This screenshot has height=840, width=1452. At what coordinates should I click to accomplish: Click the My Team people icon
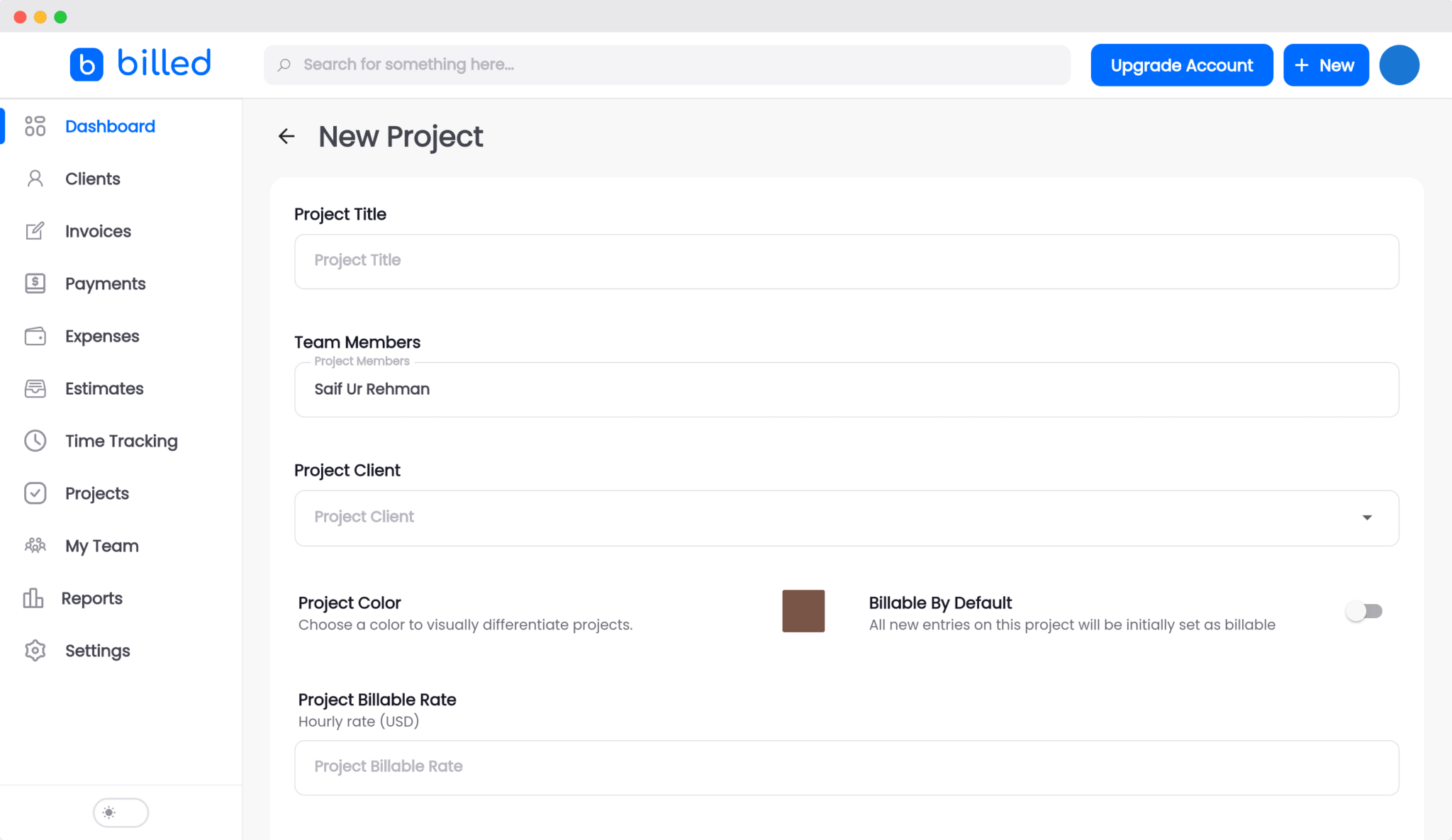click(x=35, y=545)
